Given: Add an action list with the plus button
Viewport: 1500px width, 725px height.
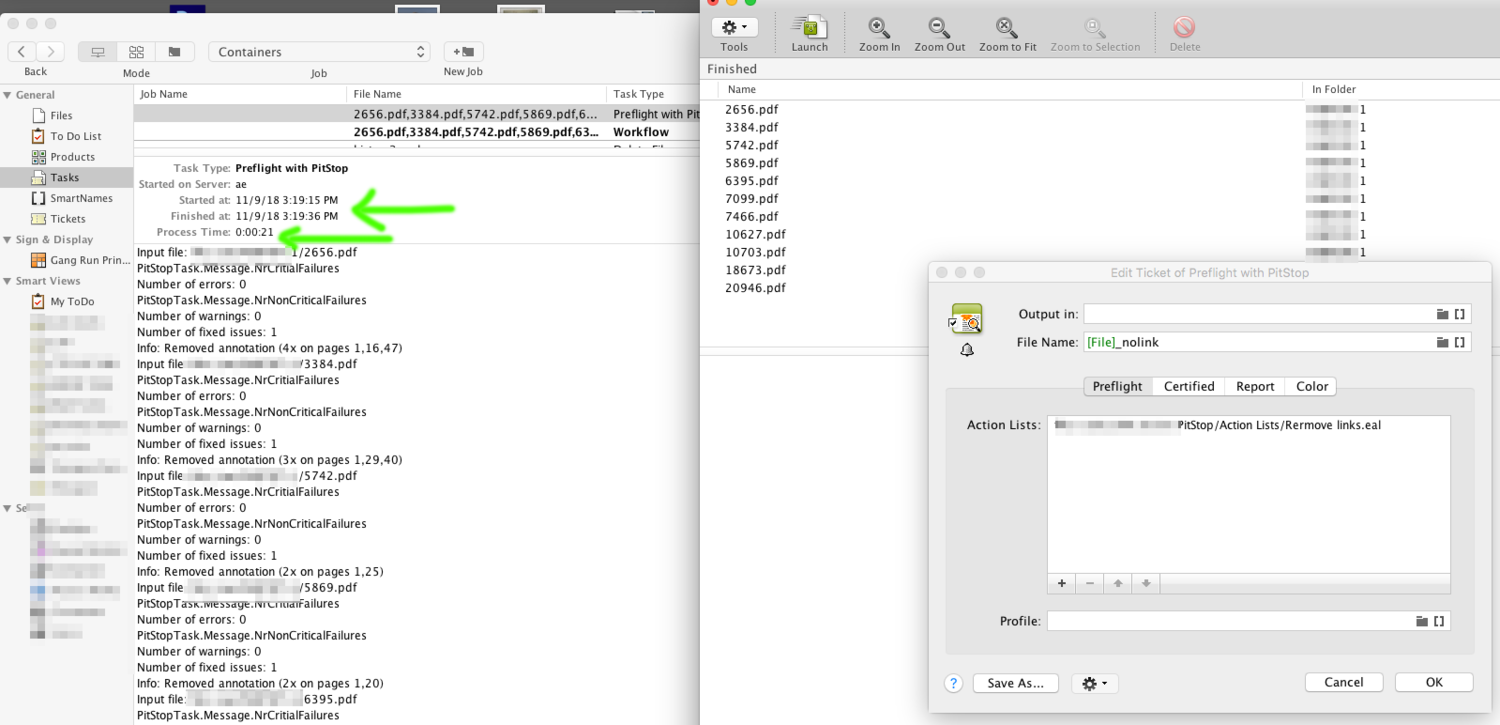Looking at the screenshot, I should point(1062,583).
